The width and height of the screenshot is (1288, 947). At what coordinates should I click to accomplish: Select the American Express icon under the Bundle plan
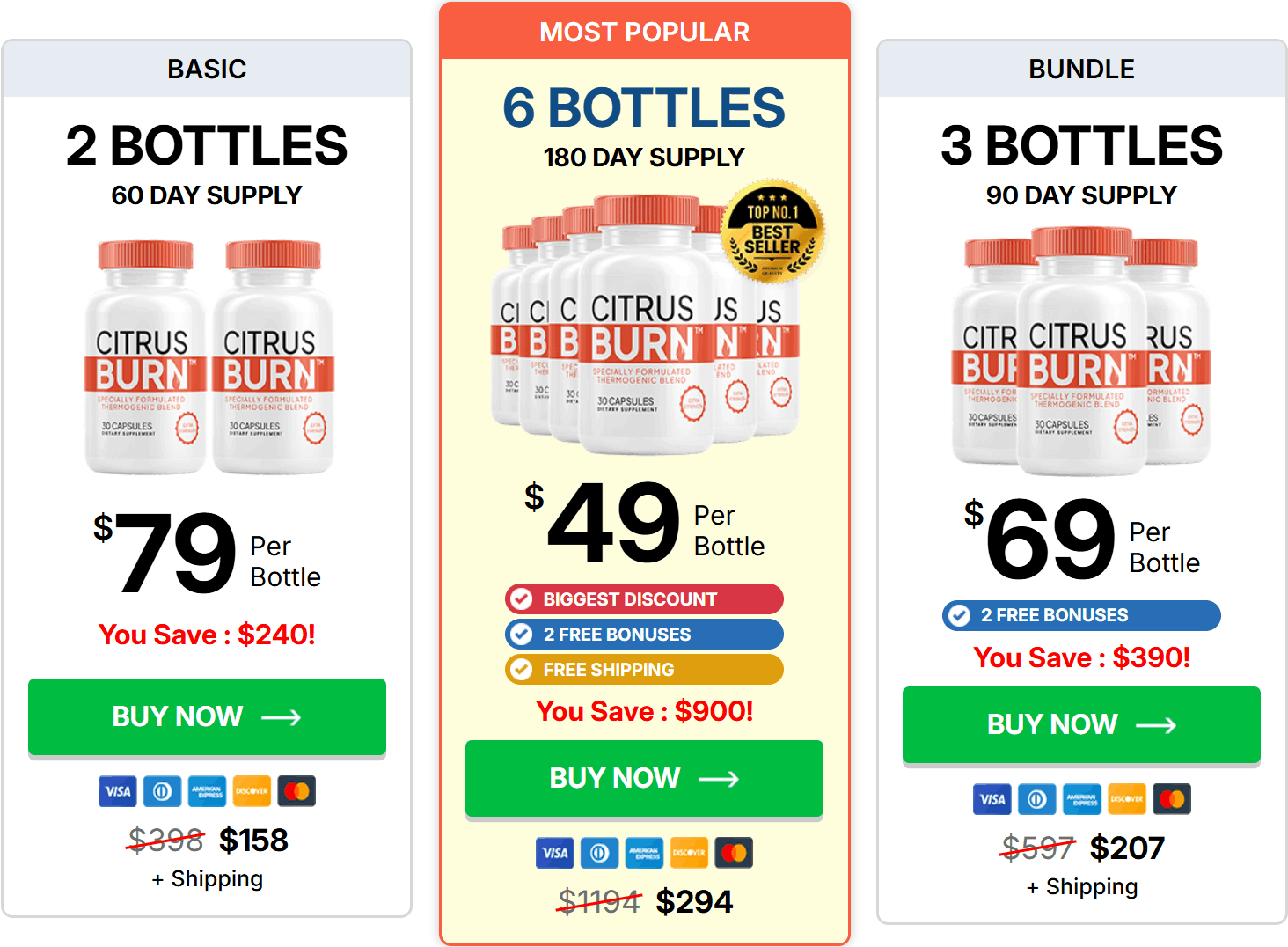click(x=1081, y=799)
